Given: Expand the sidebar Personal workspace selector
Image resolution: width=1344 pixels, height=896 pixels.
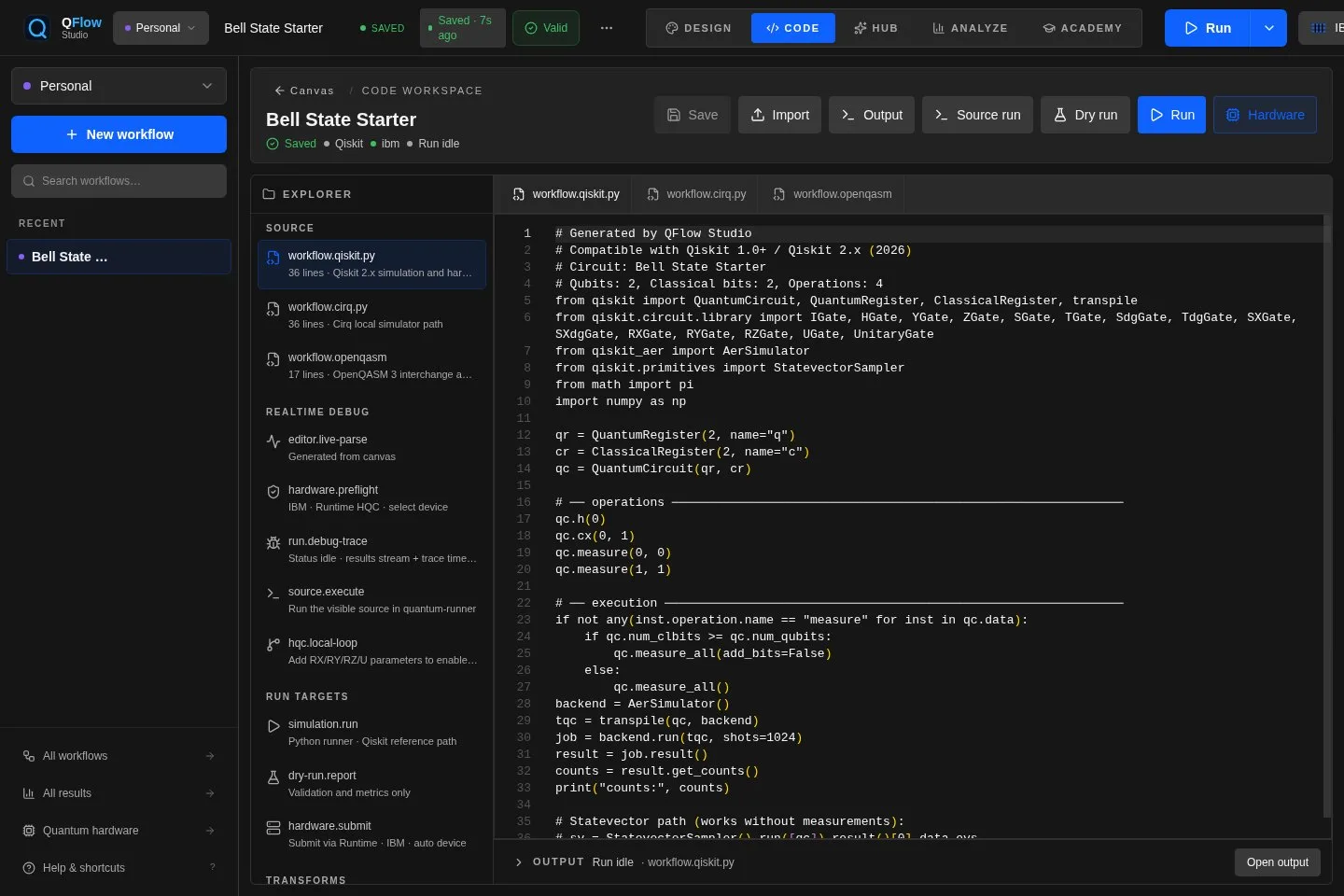Looking at the screenshot, I should (119, 86).
